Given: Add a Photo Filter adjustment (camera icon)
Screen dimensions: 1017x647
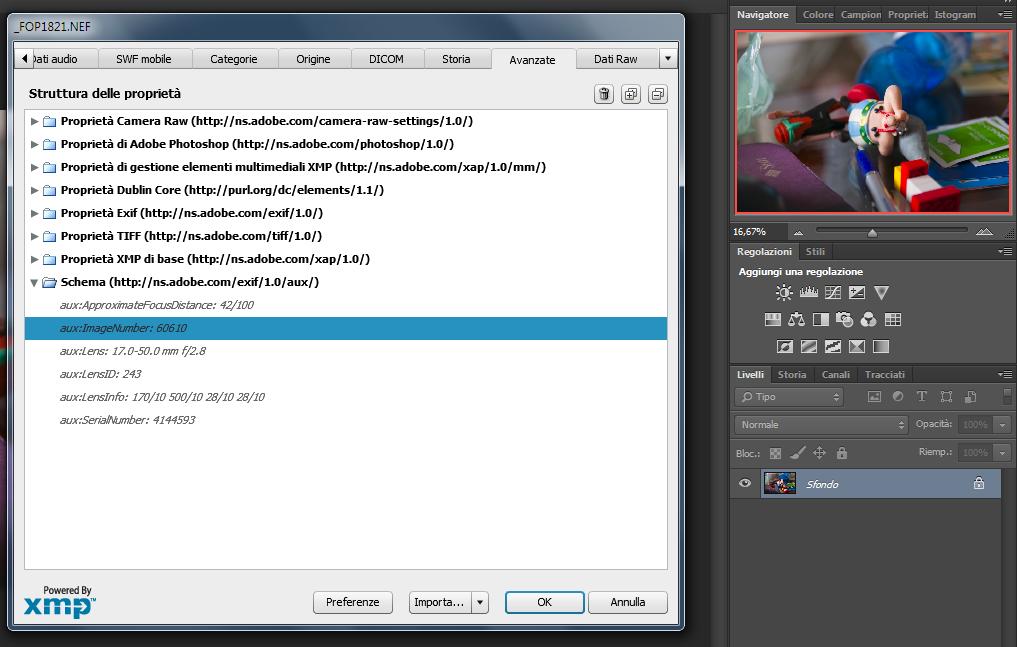Looking at the screenshot, I should point(844,320).
